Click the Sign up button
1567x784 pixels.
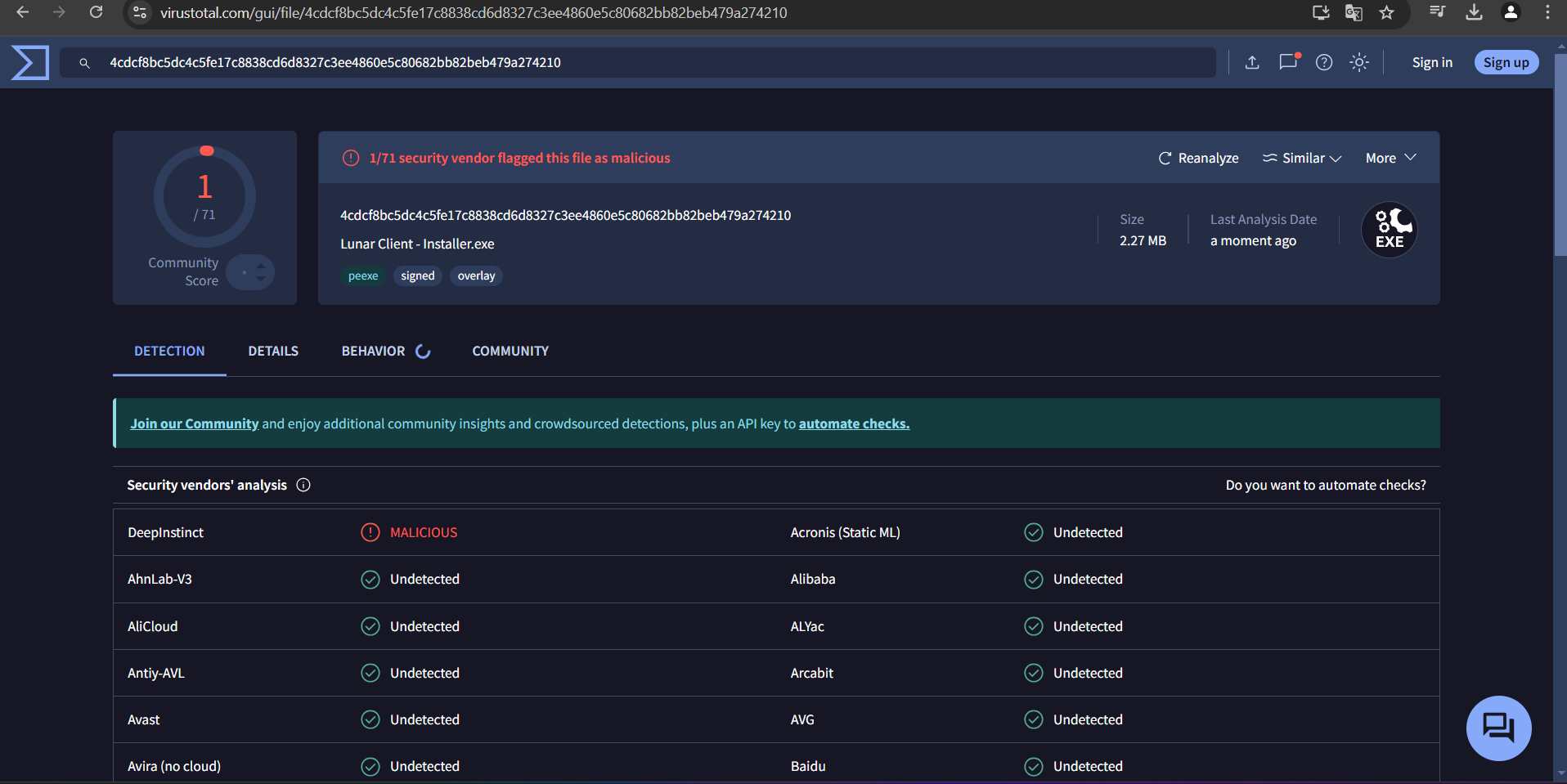[1506, 62]
